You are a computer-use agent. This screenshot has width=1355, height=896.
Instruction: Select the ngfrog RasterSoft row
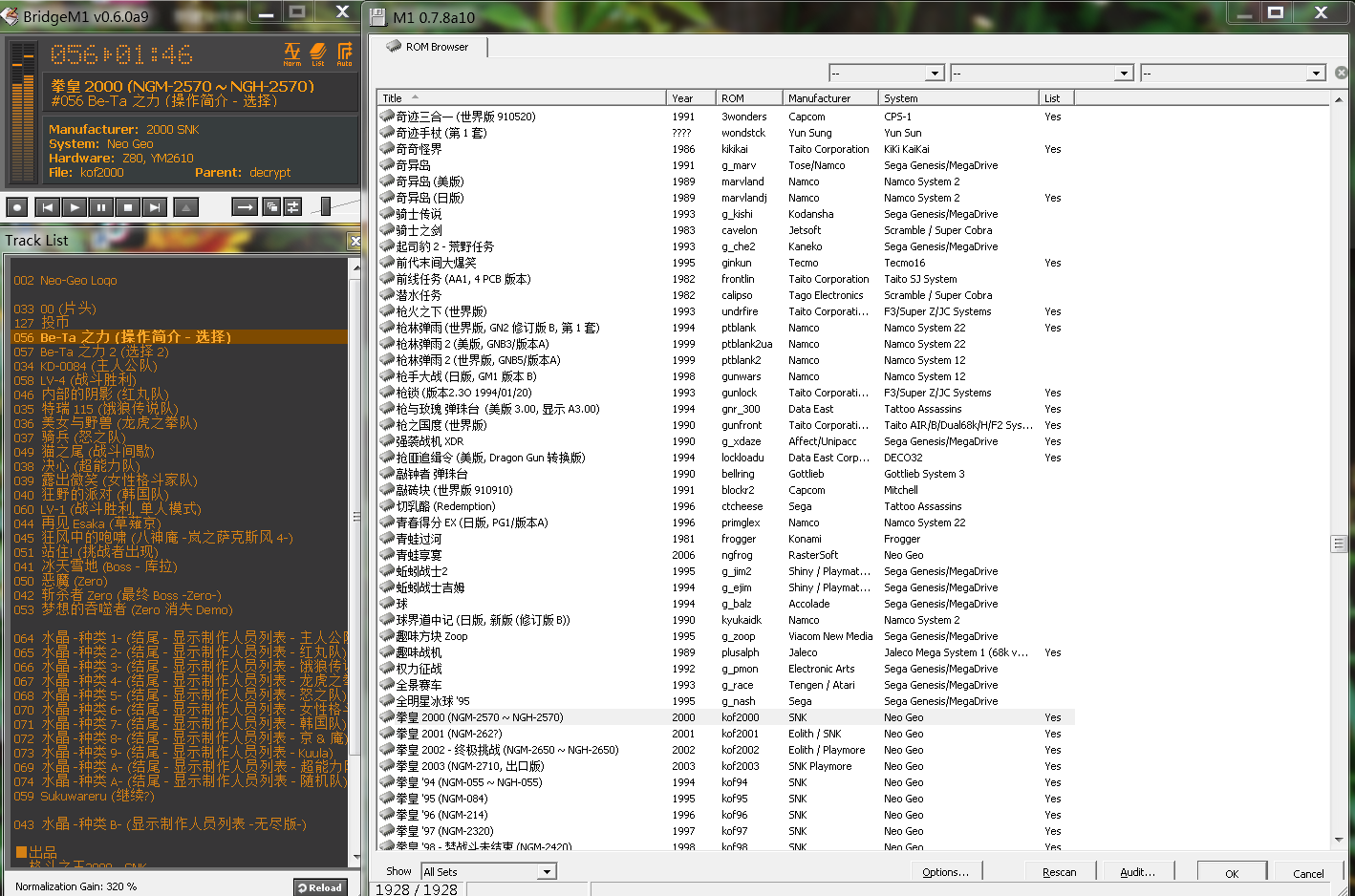tap(726, 555)
